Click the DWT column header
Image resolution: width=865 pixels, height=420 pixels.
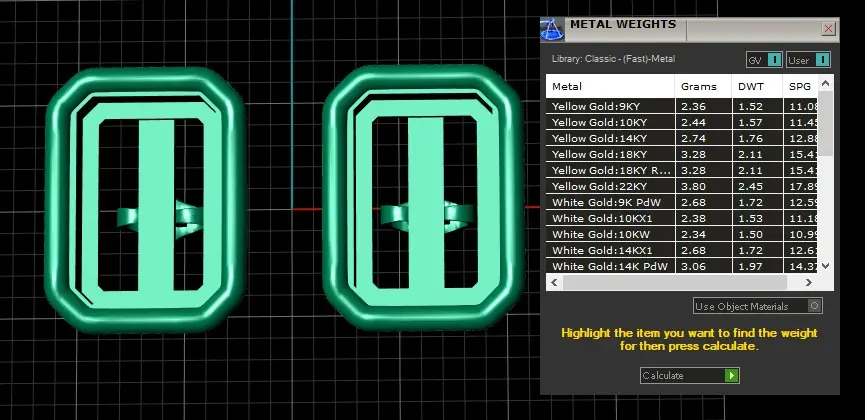tap(757, 86)
